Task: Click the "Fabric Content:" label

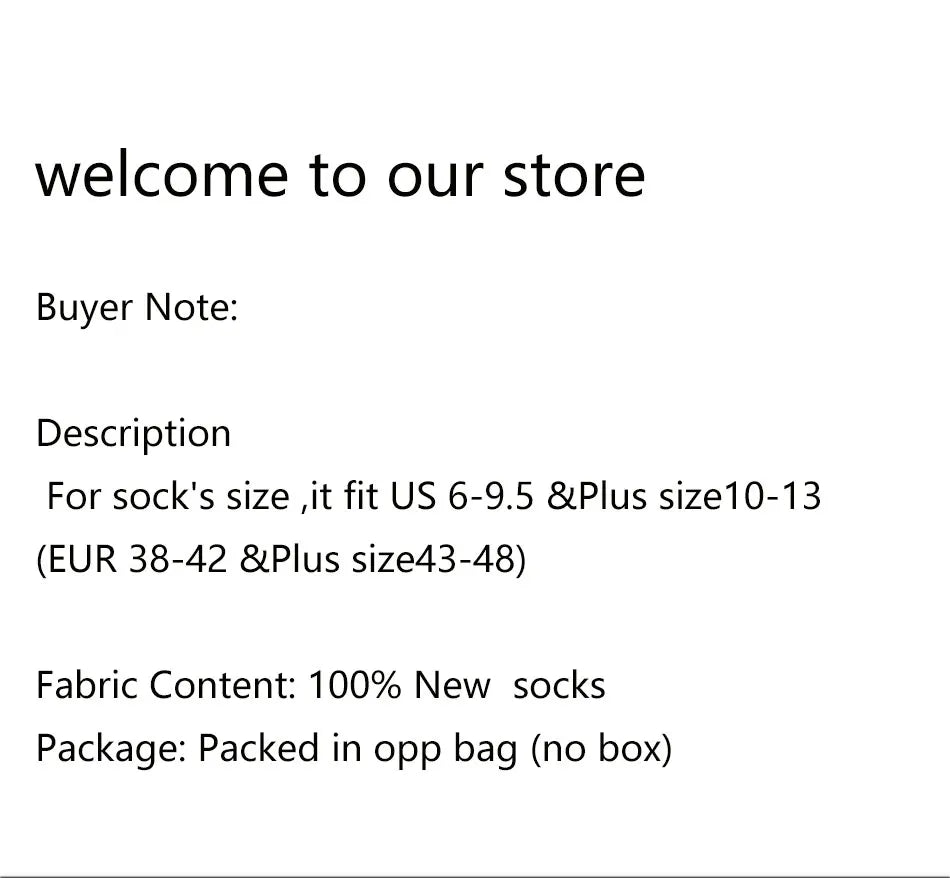Action: pyautogui.click(x=165, y=686)
